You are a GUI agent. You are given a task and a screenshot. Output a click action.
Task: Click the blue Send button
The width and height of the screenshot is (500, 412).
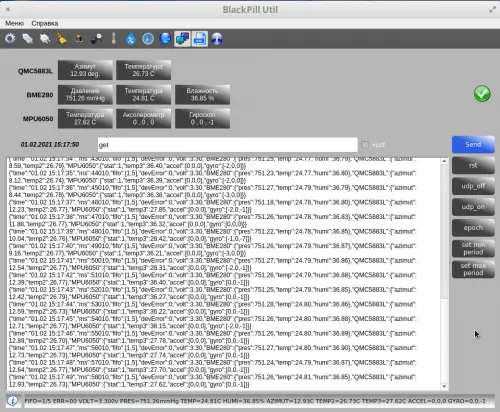click(473, 145)
